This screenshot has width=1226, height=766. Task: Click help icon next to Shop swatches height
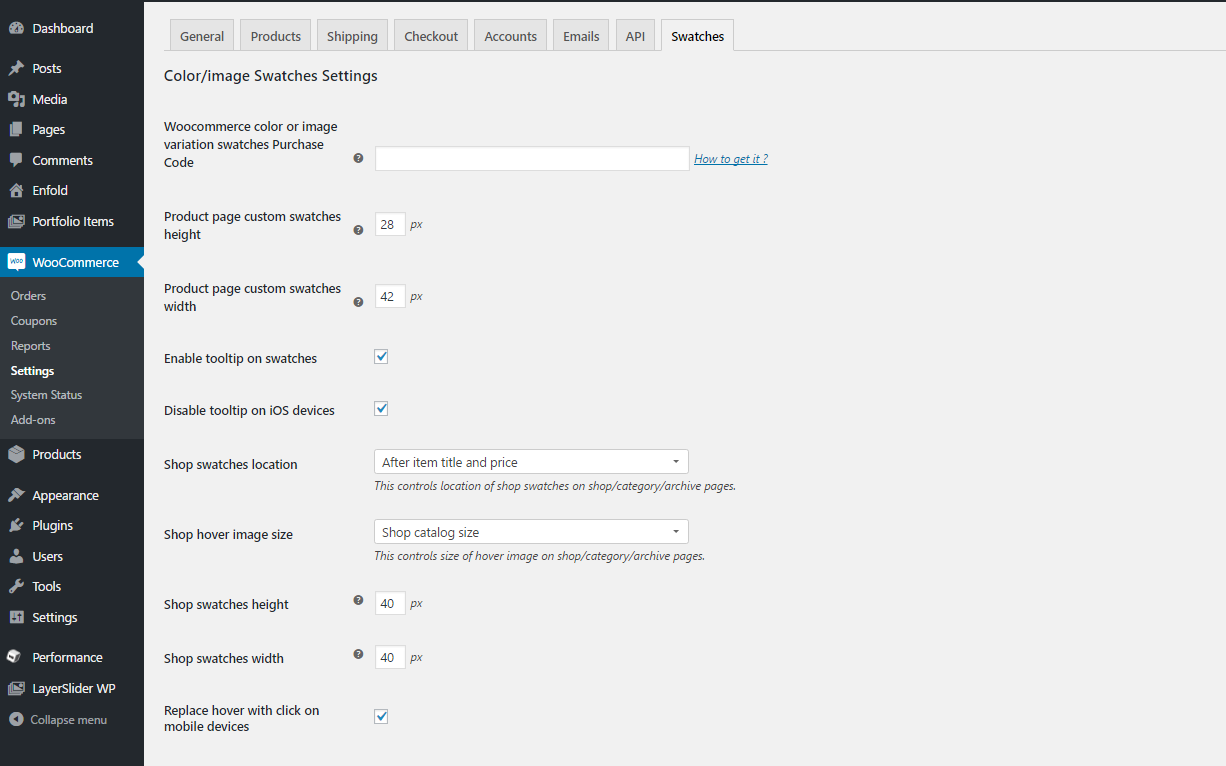click(358, 600)
